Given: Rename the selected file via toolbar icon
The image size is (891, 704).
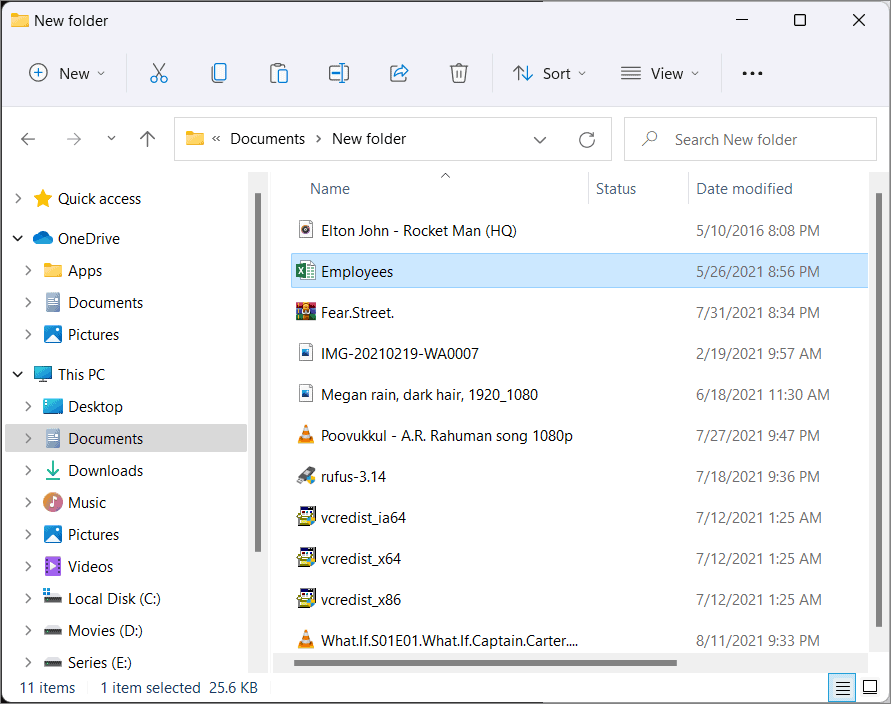Looking at the screenshot, I should click(x=338, y=72).
